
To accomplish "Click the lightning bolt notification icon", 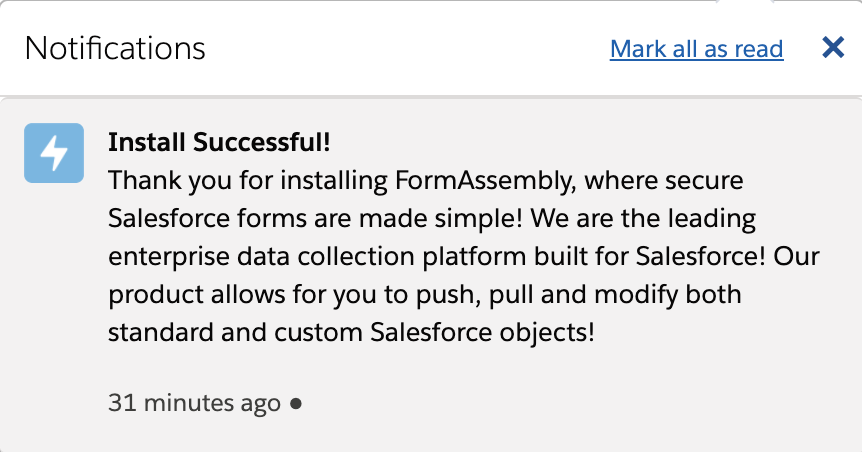I will [x=54, y=153].
